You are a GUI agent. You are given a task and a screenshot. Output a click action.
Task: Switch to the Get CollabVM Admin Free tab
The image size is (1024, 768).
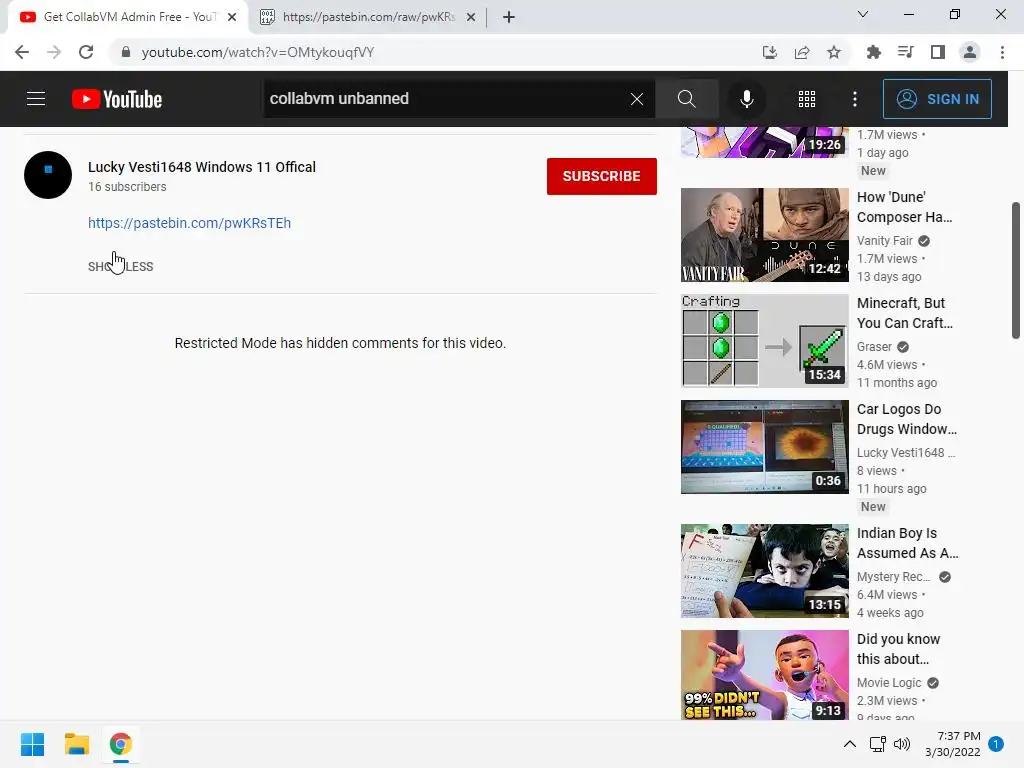coord(129,17)
